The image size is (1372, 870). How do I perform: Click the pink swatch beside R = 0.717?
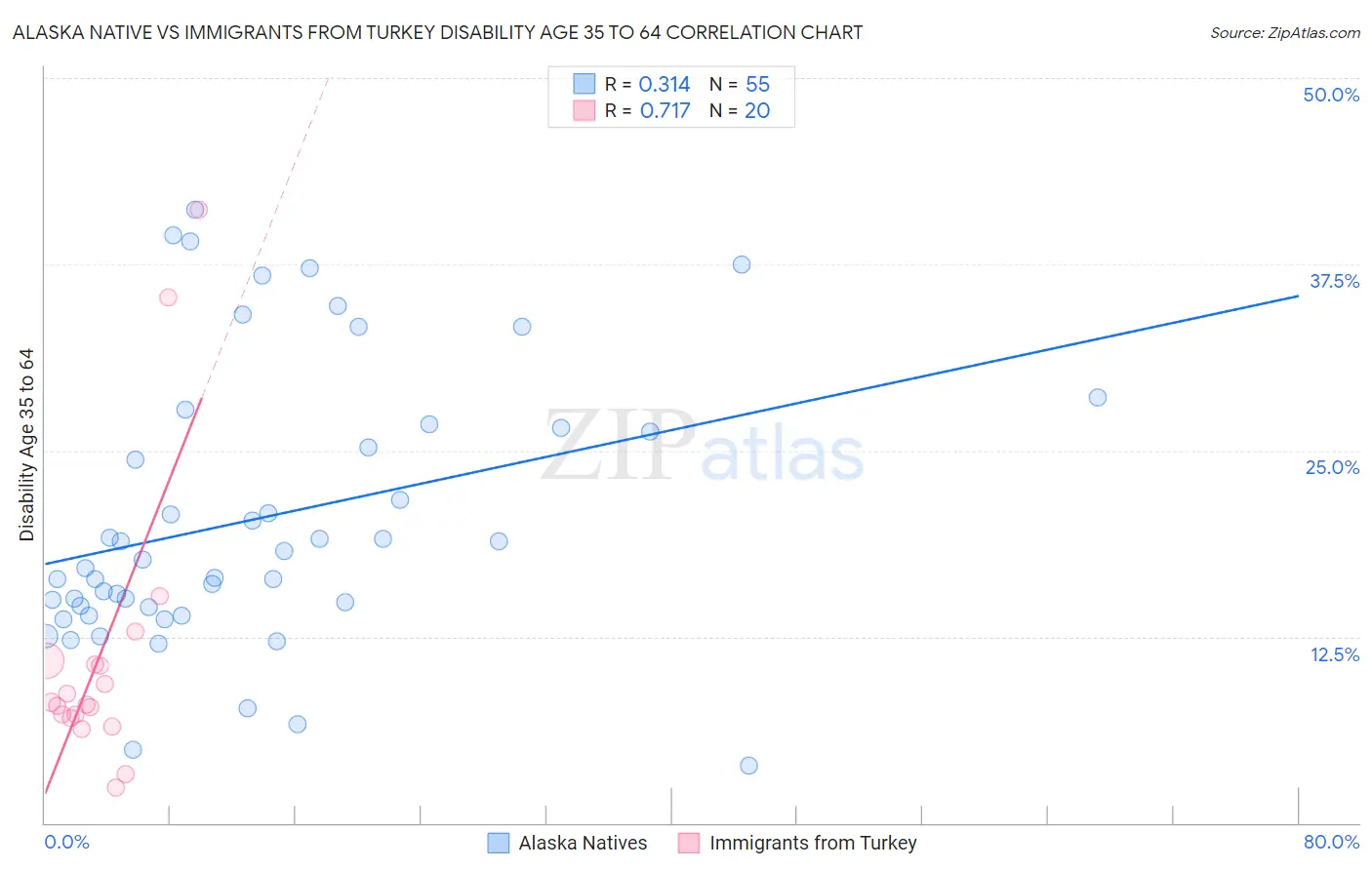pos(584,110)
